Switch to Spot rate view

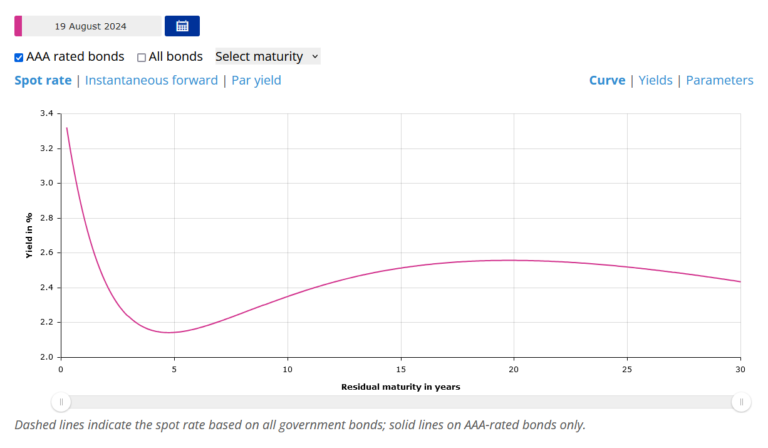pyautogui.click(x=42, y=80)
